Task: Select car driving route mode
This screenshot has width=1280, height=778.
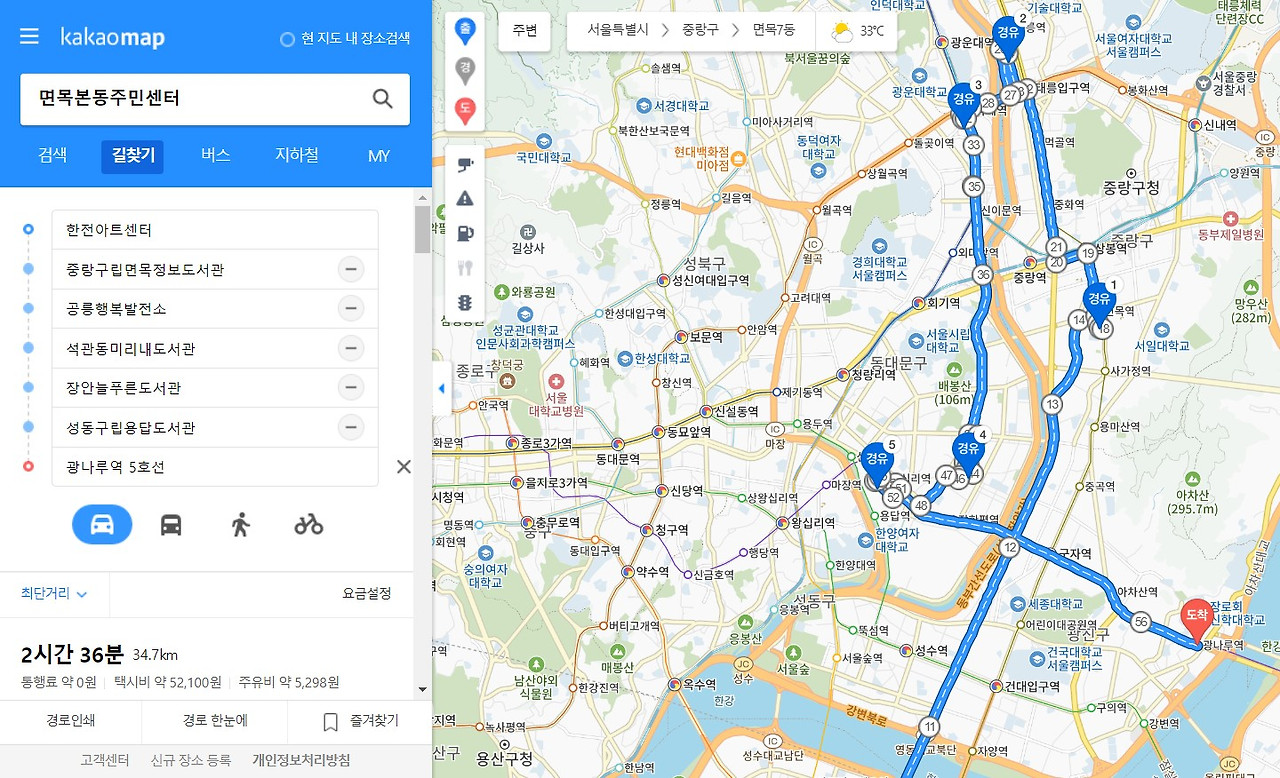Action: click(x=102, y=524)
